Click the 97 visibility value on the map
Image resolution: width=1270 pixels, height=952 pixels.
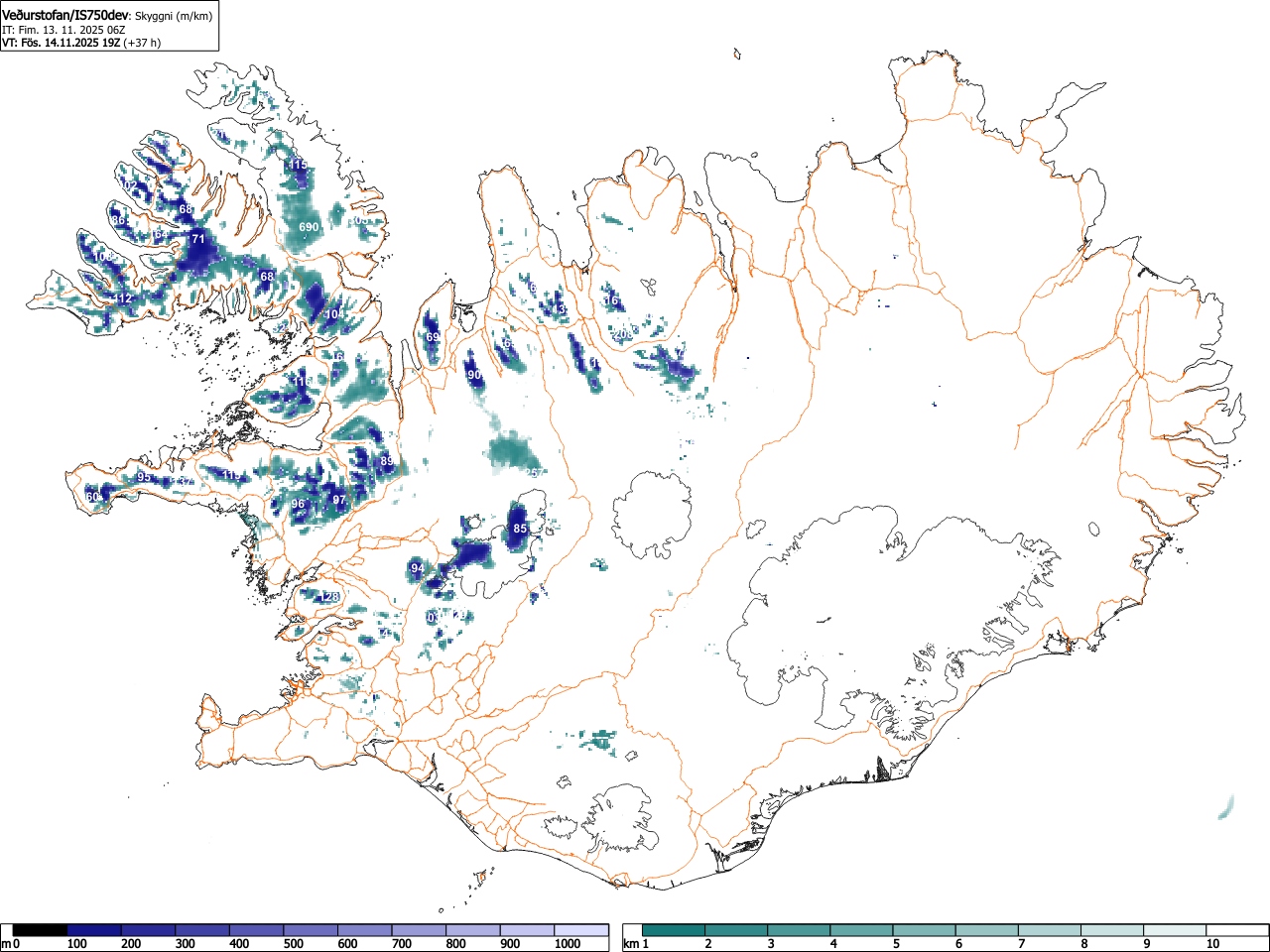(x=339, y=499)
